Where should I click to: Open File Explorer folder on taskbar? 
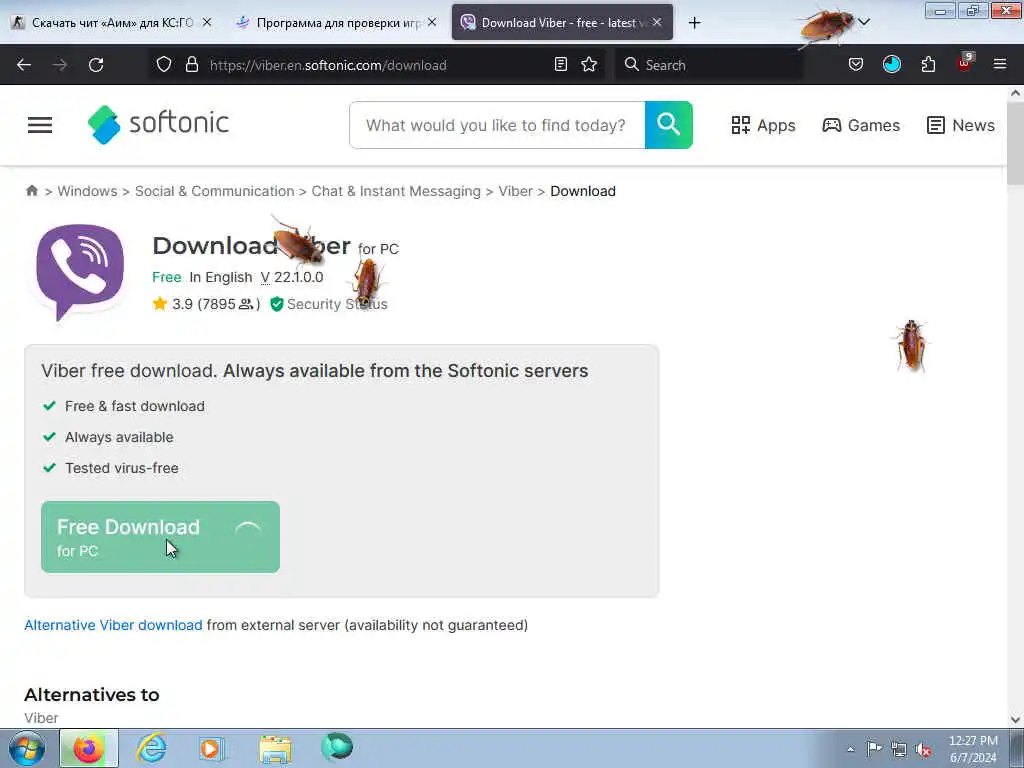pos(275,749)
